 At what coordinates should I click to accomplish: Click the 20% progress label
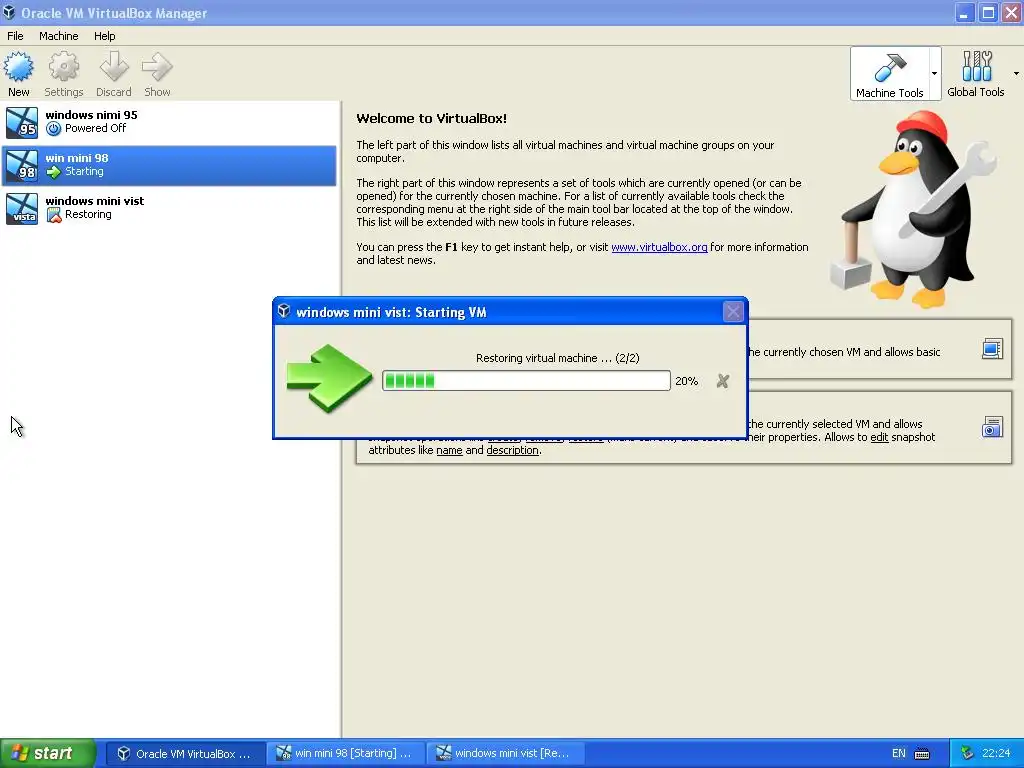tap(686, 381)
